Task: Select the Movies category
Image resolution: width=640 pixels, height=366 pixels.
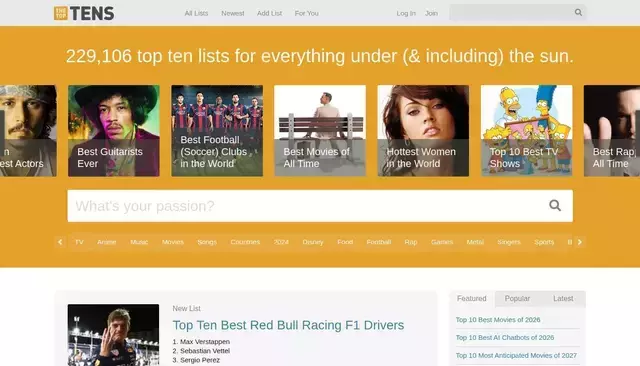Action: click(173, 242)
